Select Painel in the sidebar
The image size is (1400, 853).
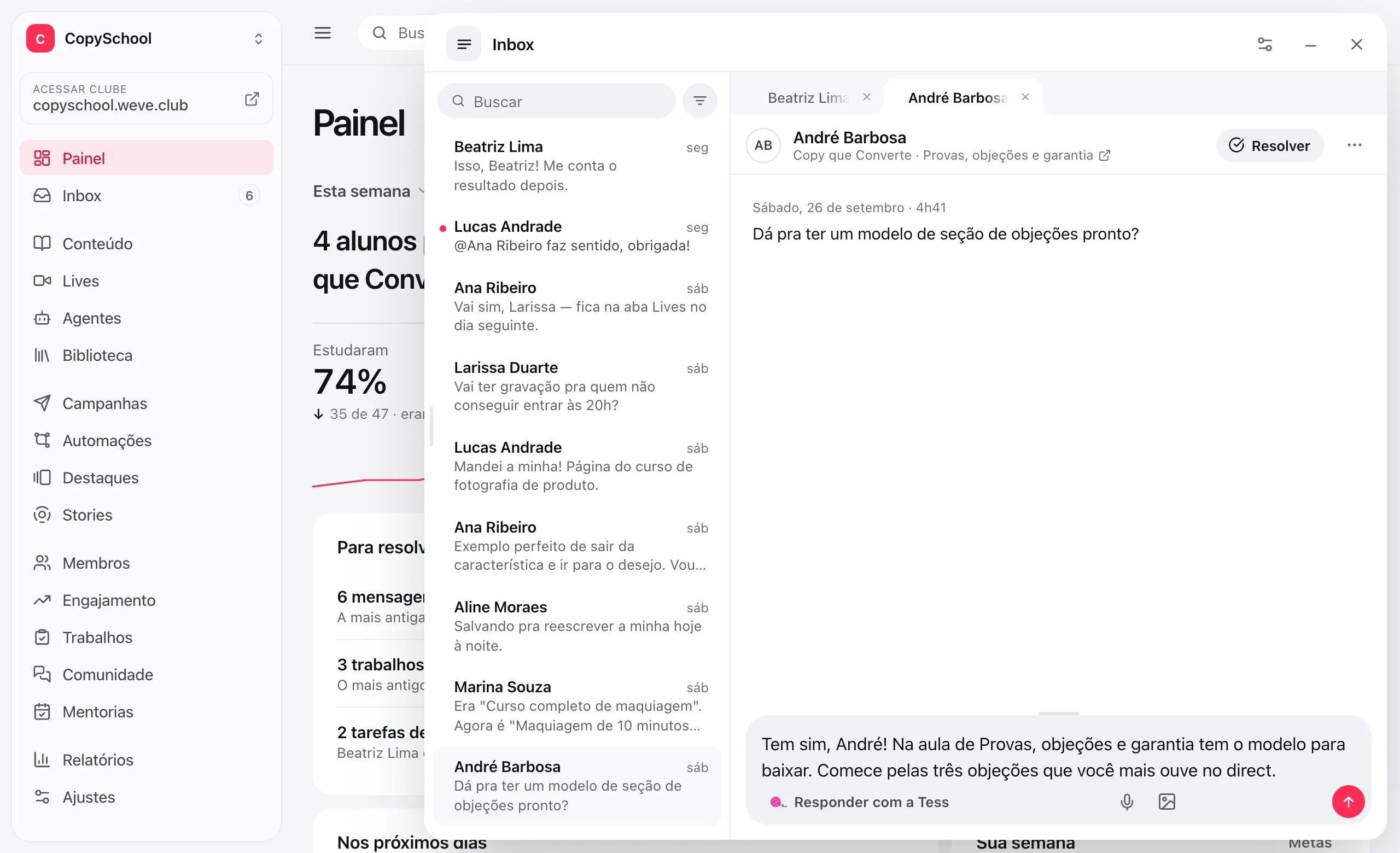(146, 158)
